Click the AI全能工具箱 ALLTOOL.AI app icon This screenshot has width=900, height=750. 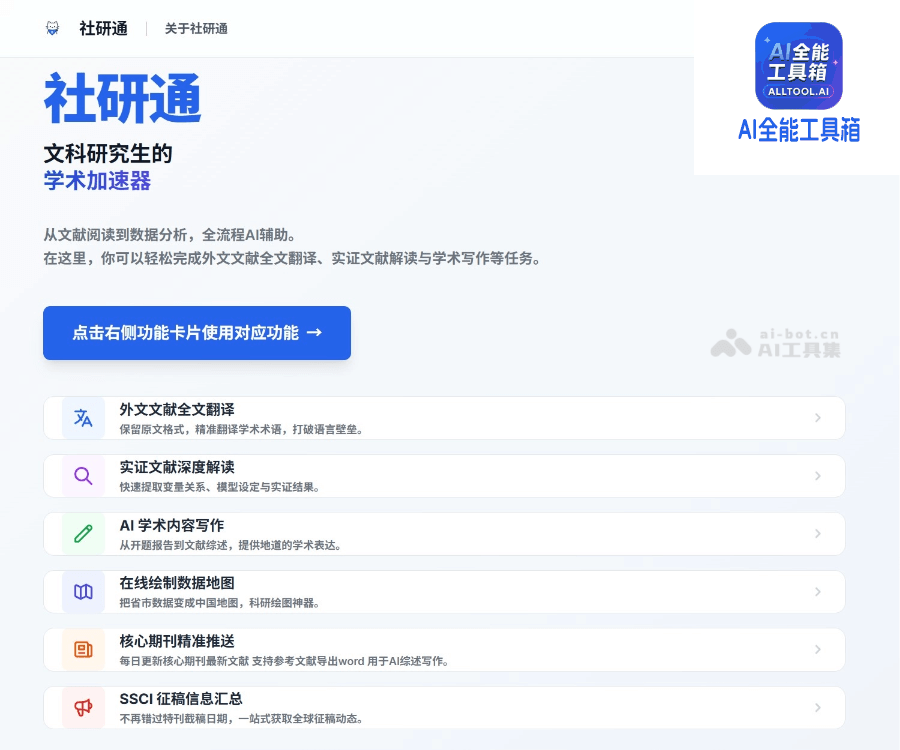(x=798, y=65)
